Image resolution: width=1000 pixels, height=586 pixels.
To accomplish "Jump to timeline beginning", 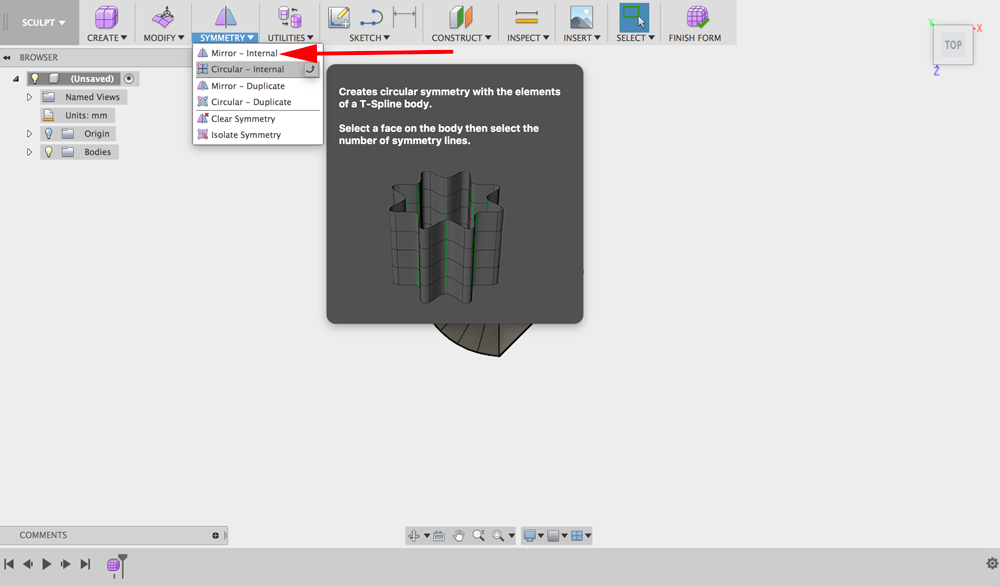I will (9, 564).
